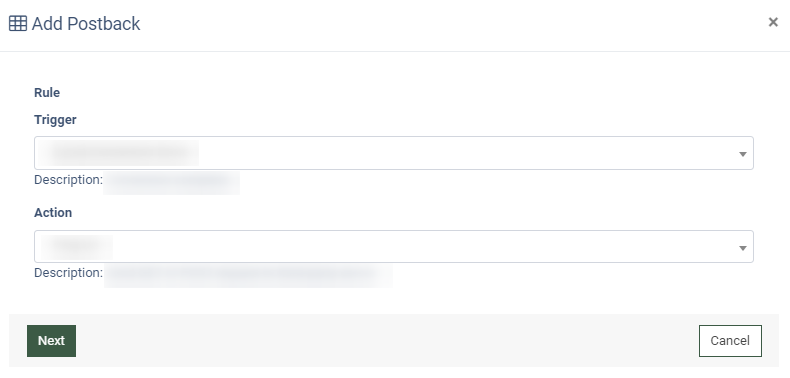Open the Action combo box

click(x=393, y=246)
